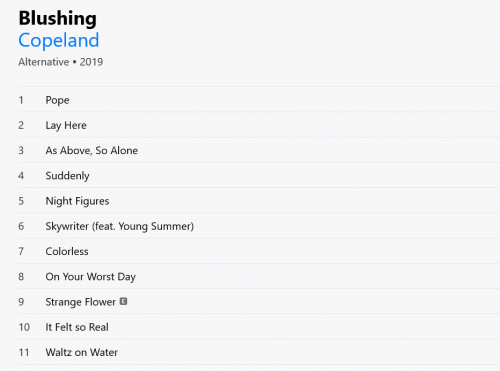
Task: Select the Blushing album title
Action: pyautogui.click(x=58, y=18)
